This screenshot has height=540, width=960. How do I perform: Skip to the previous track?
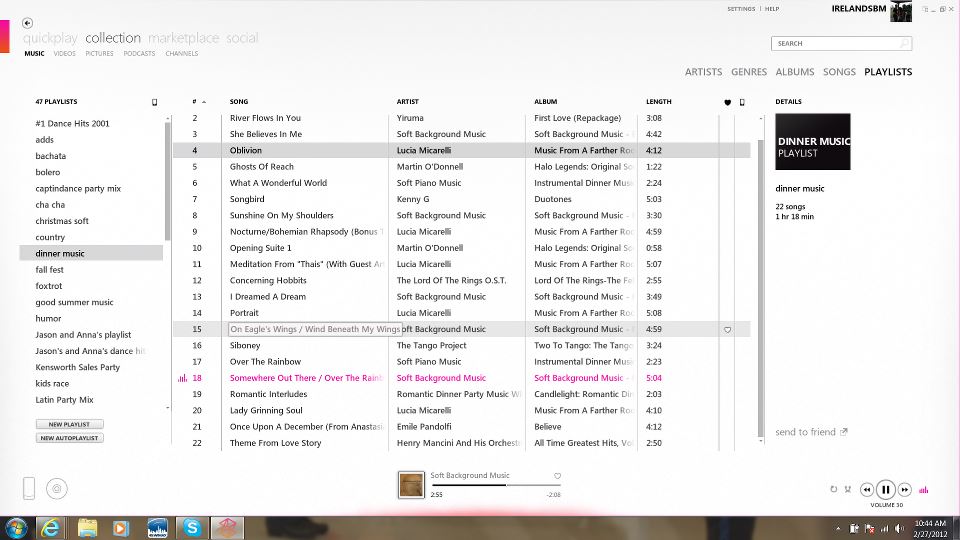(x=866, y=490)
